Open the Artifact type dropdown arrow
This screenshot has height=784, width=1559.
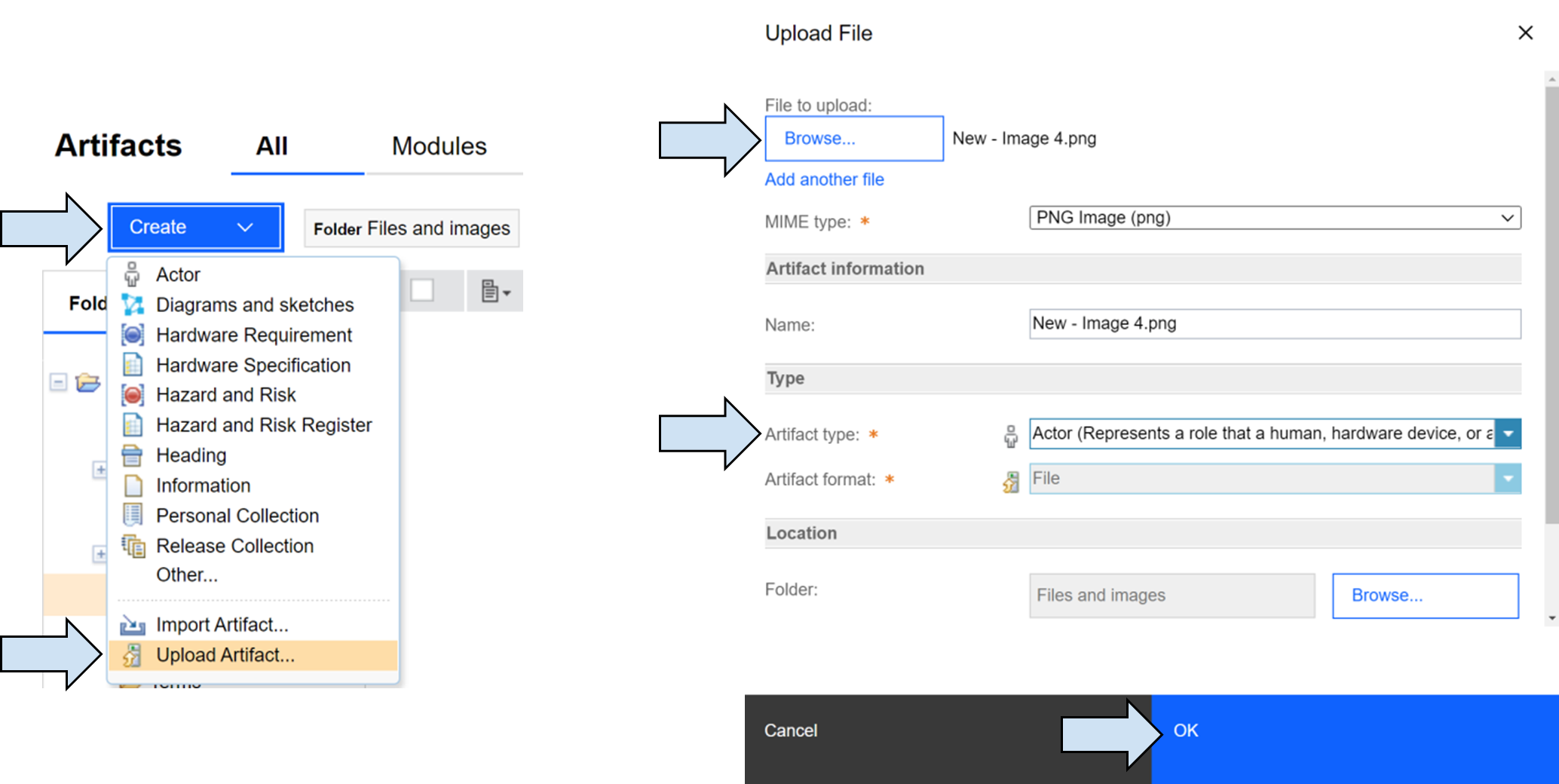pyautogui.click(x=1508, y=433)
